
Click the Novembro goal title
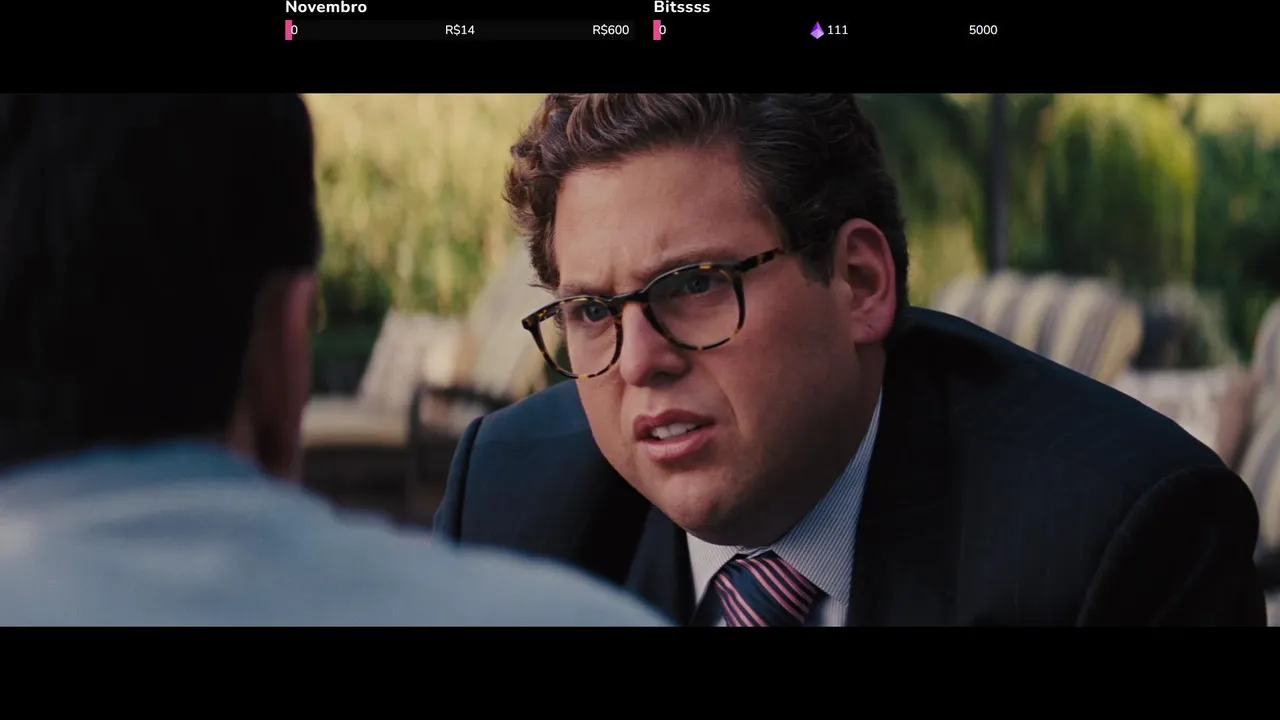pos(326,8)
